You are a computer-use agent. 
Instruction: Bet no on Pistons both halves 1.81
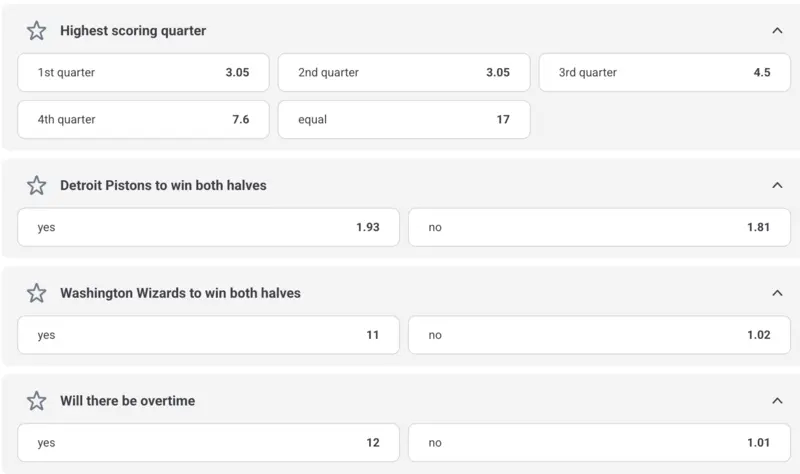pos(599,227)
